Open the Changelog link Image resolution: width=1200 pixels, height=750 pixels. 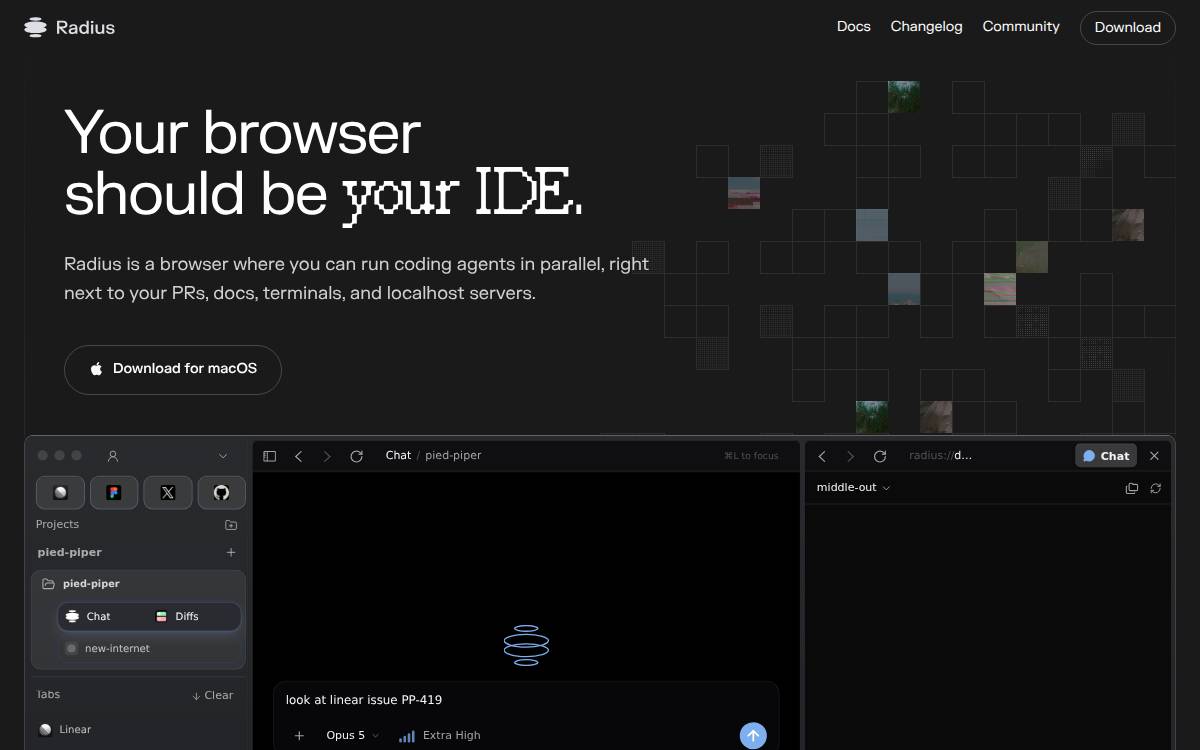coord(926,27)
